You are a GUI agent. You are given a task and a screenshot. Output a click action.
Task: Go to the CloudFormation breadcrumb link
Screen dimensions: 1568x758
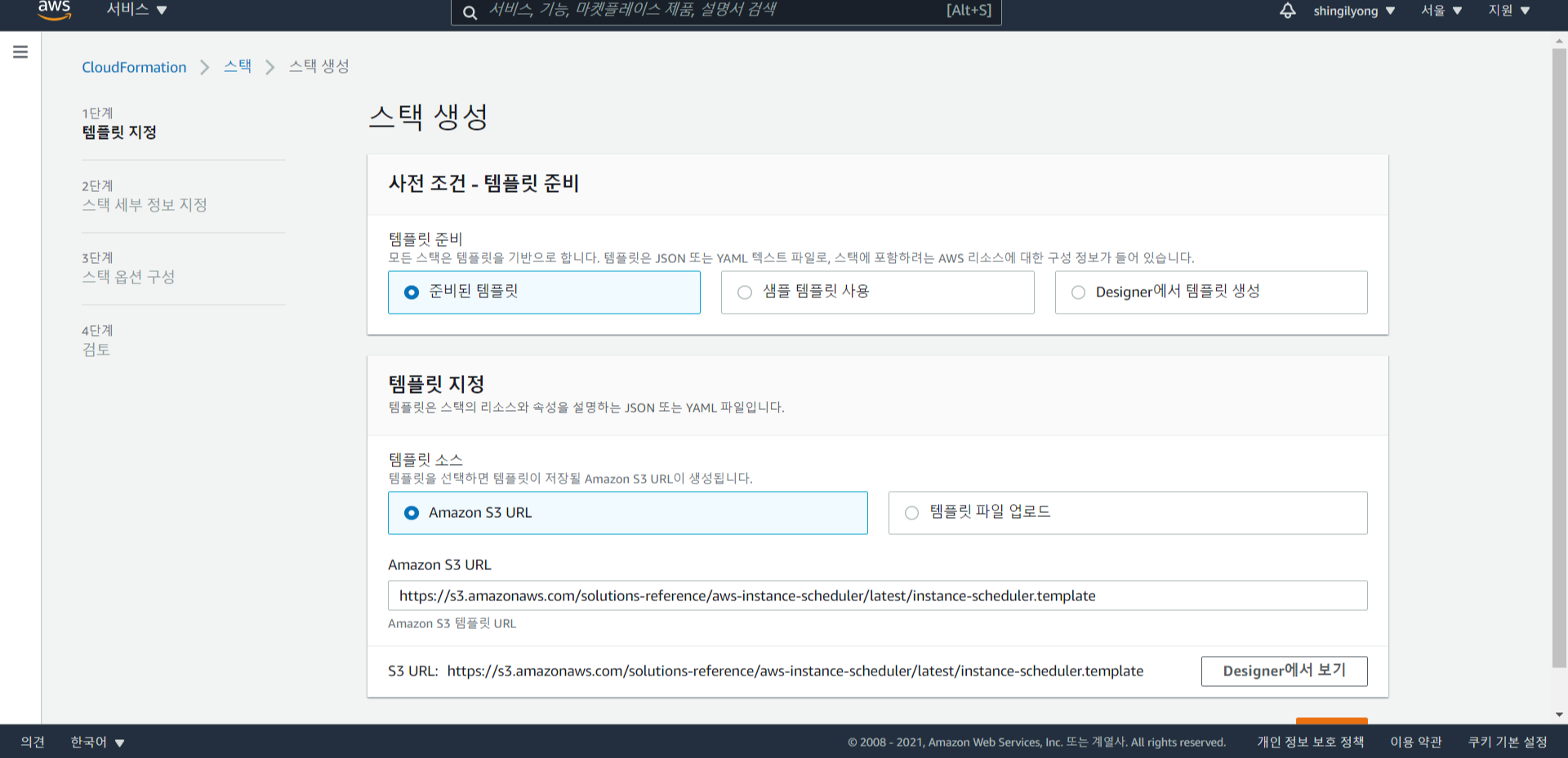[134, 67]
